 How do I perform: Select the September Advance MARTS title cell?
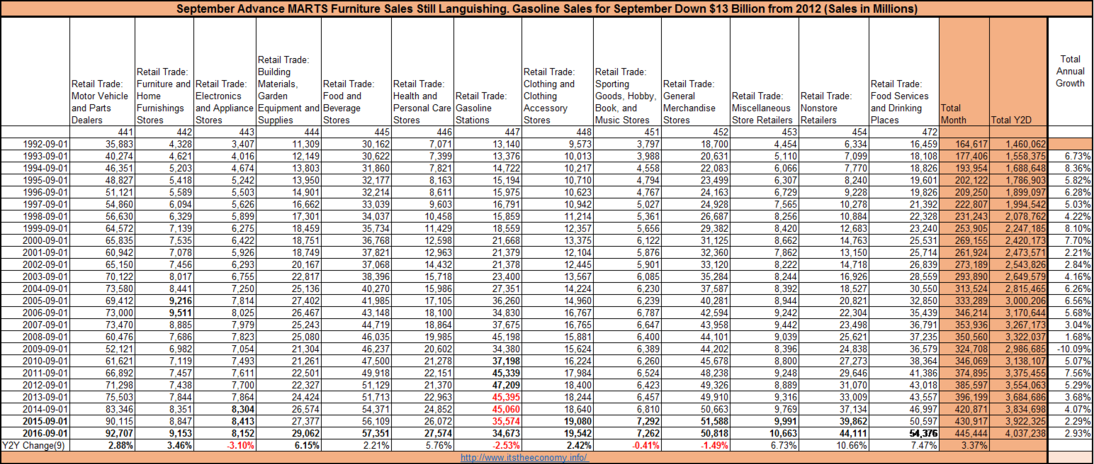coord(546,8)
